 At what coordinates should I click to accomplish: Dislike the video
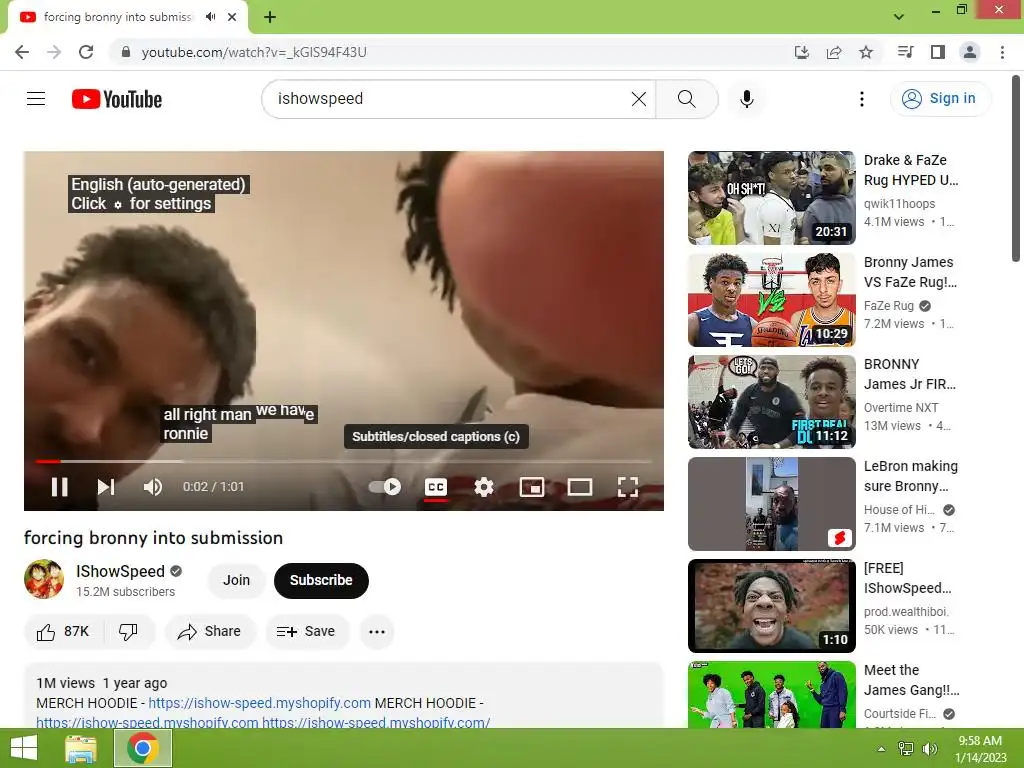pos(129,632)
